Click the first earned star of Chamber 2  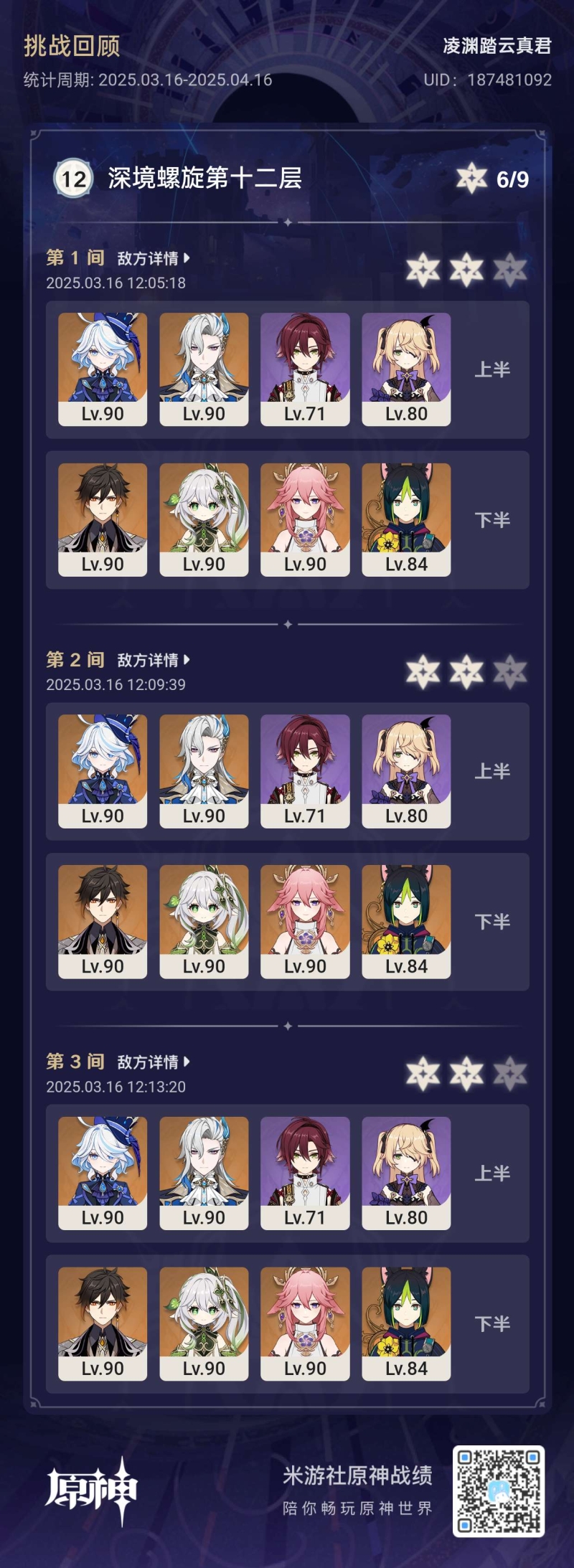(423, 672)
